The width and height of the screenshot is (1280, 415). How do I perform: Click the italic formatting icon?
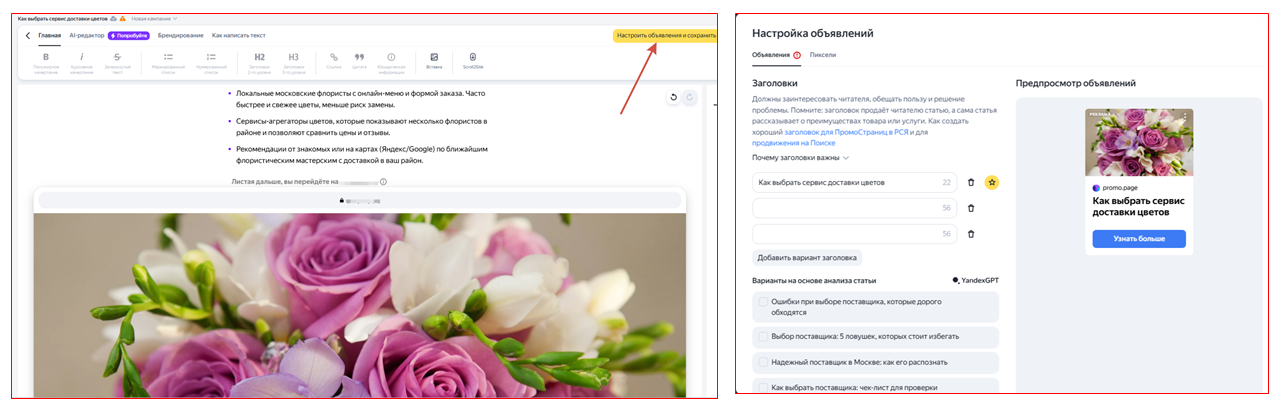tap(82, 58)
